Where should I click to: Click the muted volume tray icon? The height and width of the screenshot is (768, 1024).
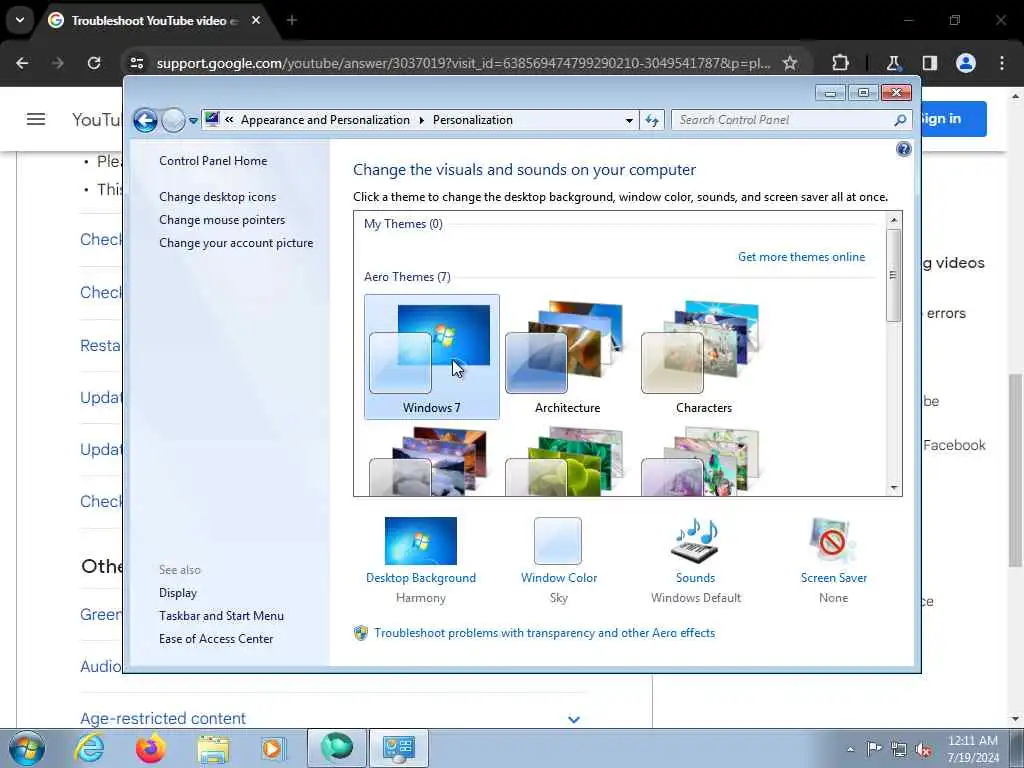923,749
